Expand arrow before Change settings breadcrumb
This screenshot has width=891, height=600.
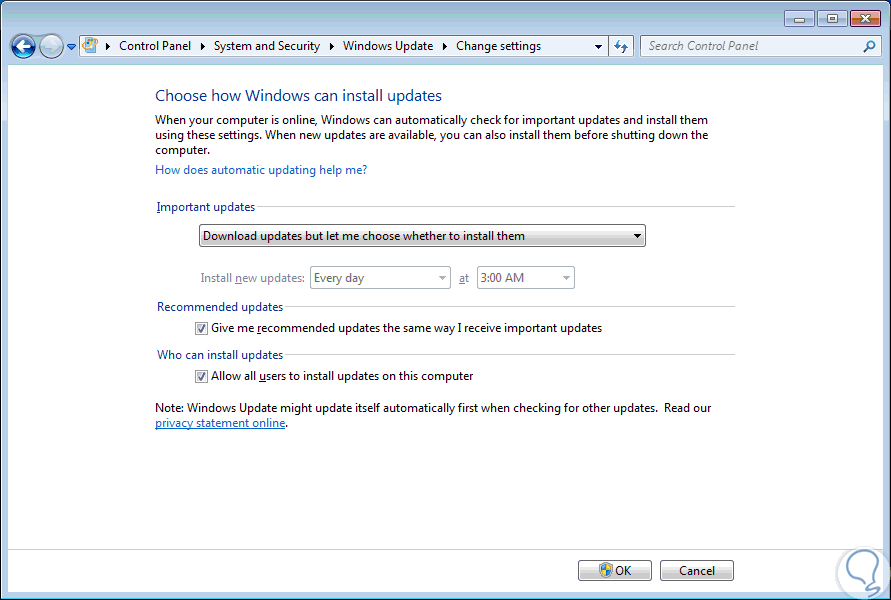445,46
